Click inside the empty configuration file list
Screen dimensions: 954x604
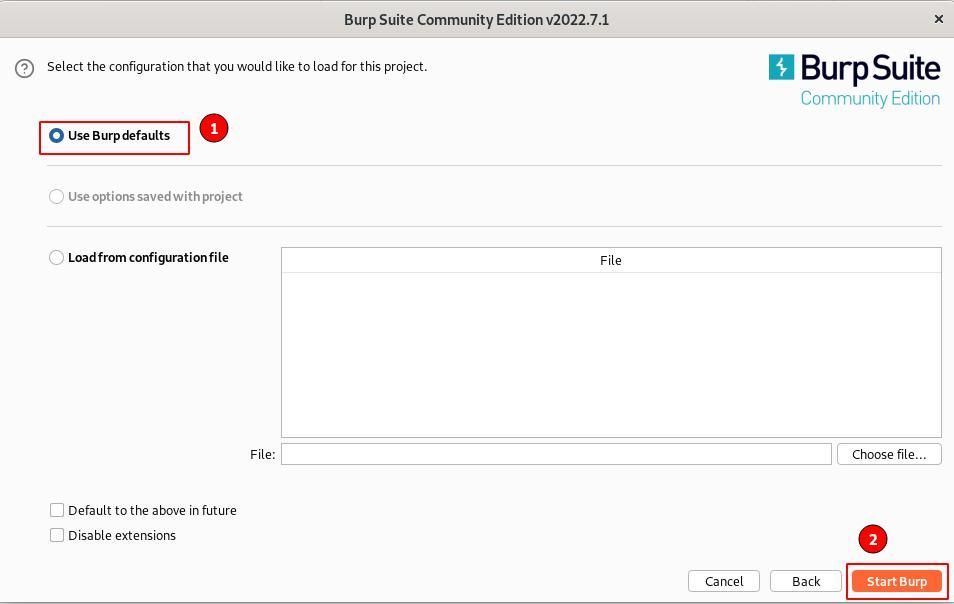(x=611, y=355)
